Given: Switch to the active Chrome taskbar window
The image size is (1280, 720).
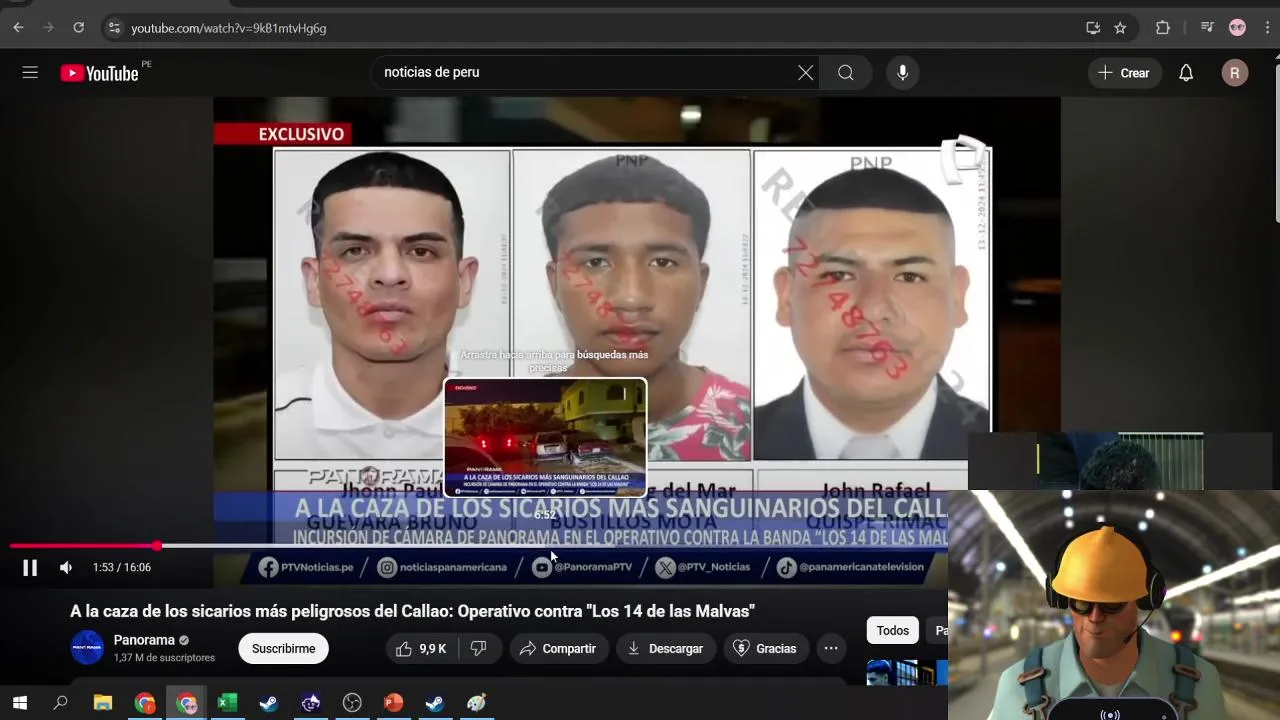Looking at the screenshot, I should pos(186,703).
